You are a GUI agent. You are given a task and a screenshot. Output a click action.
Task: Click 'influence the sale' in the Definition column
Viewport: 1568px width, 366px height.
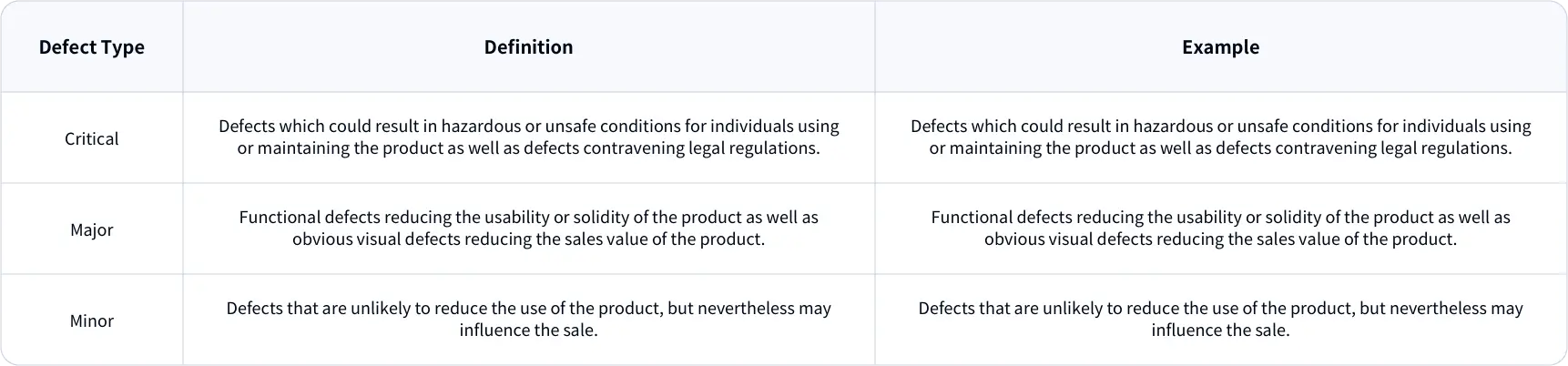pyautogui.click(x=526, y=330)
